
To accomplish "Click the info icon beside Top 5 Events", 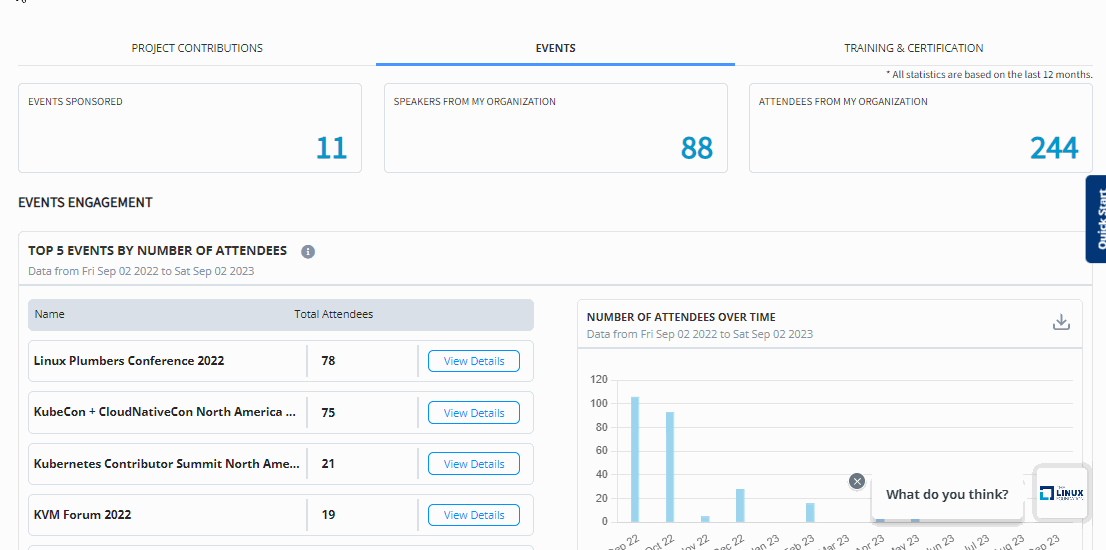I will 308,252.
